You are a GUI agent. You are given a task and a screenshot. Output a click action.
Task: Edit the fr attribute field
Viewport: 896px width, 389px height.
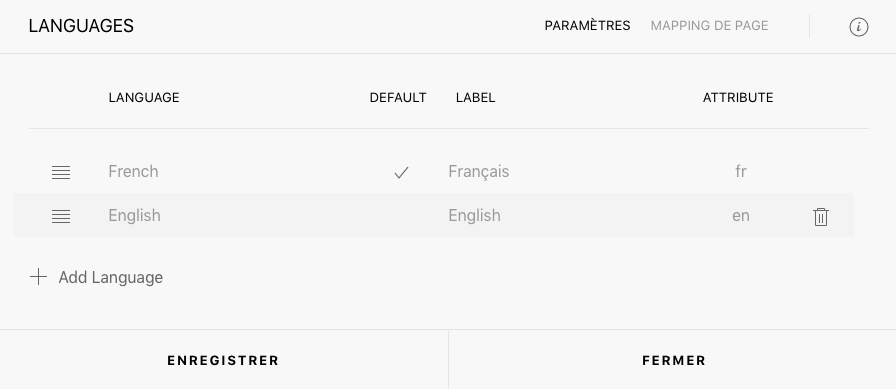(x=741, y=171)
